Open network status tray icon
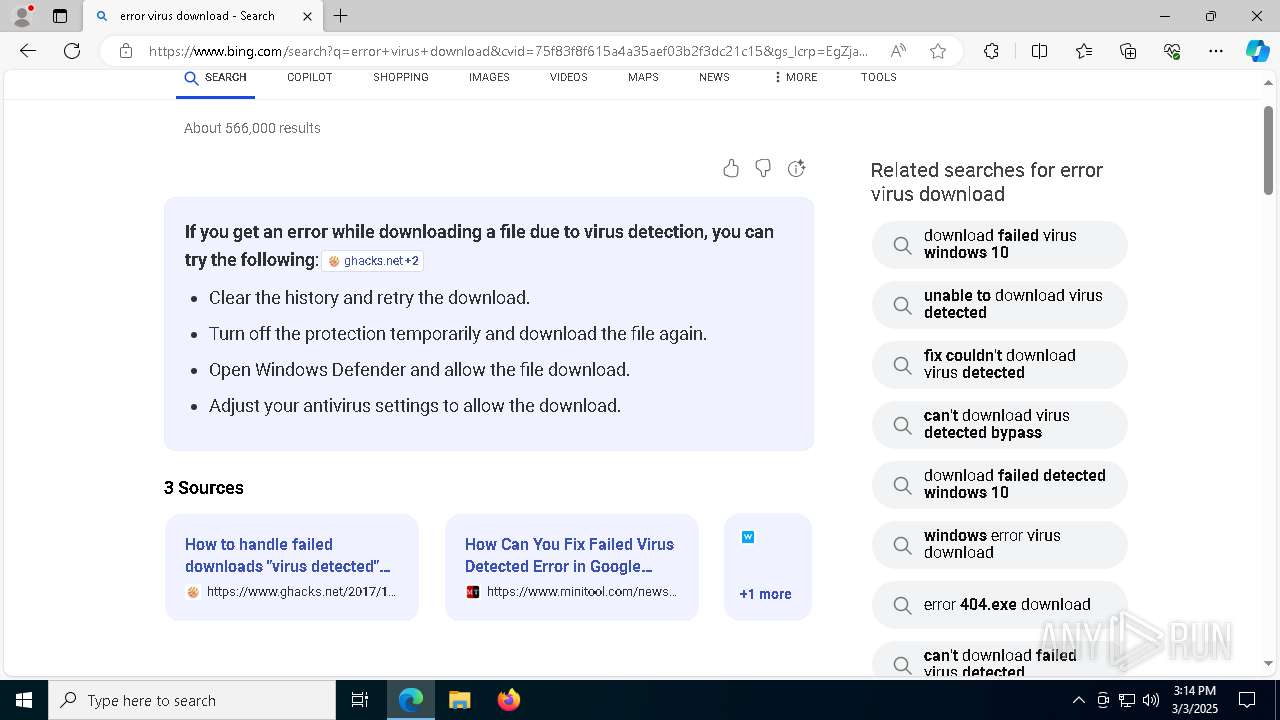The width and height of the screenshot is (1280, 720). click(1127, 700)
